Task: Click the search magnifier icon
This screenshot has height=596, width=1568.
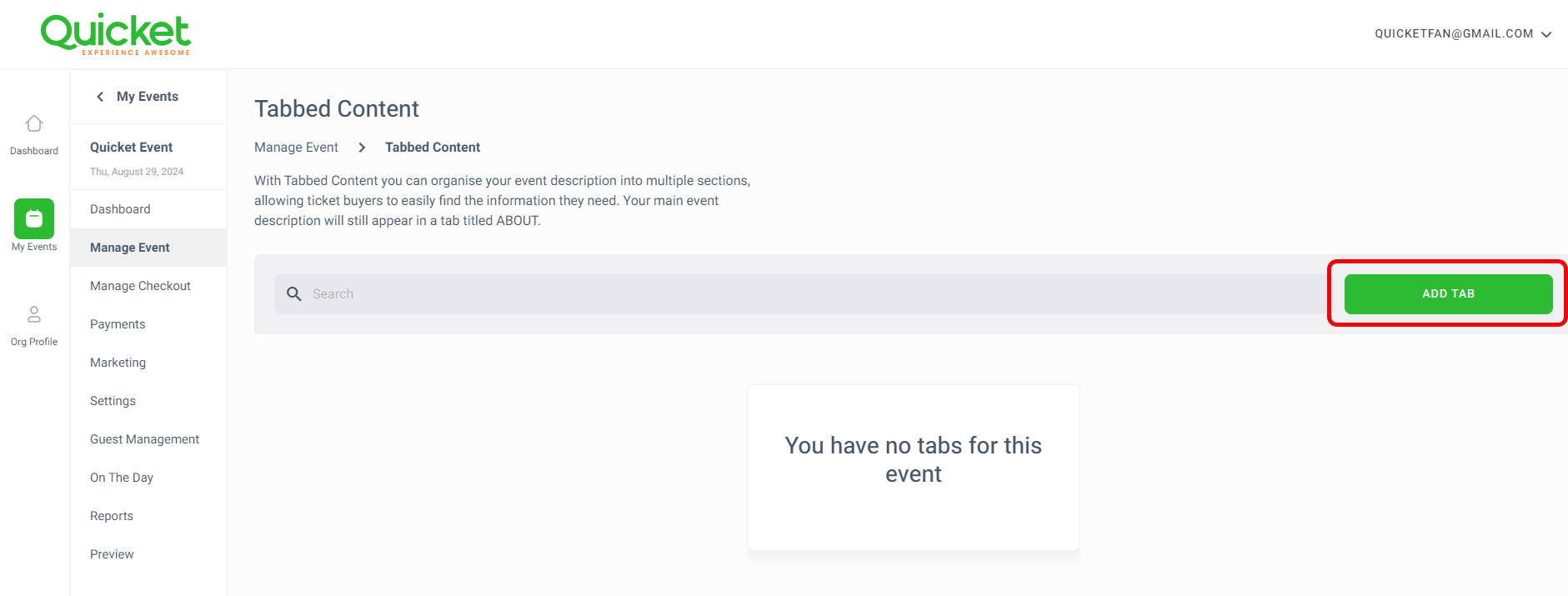Action: pos(293,294)
